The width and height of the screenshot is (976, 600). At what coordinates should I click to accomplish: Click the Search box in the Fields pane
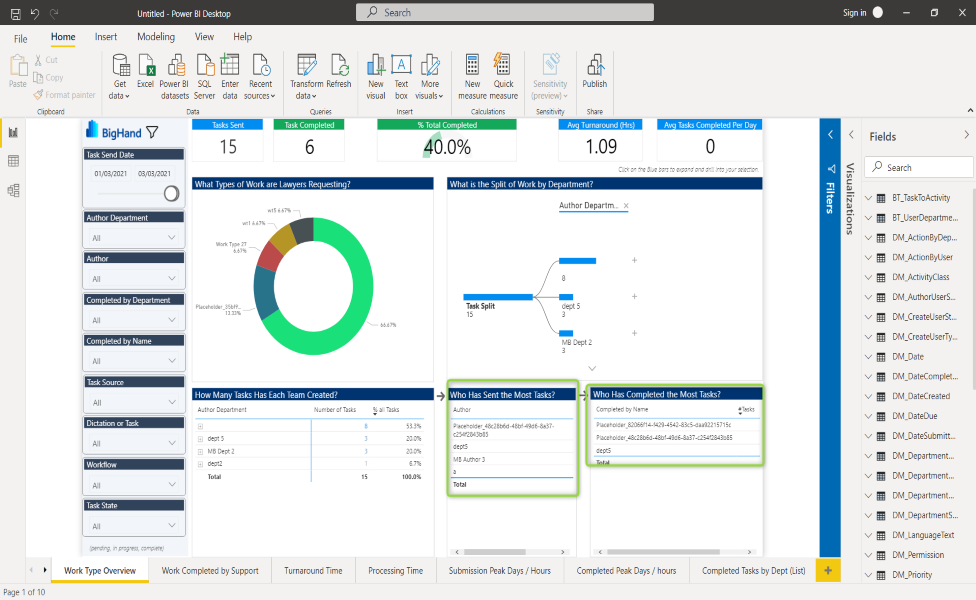tap(919, 167)
